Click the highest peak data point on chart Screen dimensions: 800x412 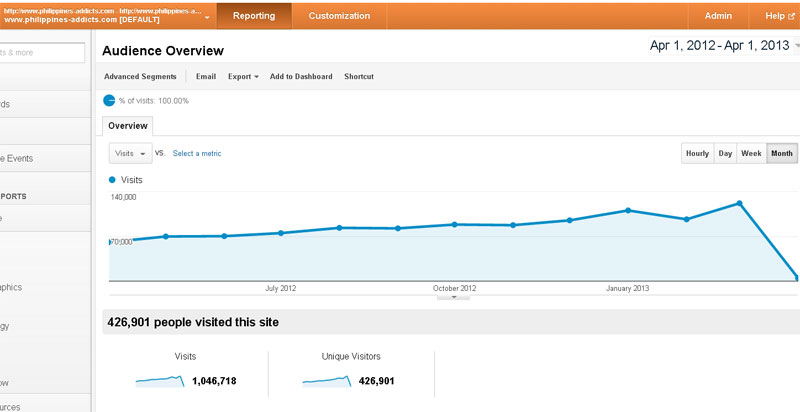point(739,203)
